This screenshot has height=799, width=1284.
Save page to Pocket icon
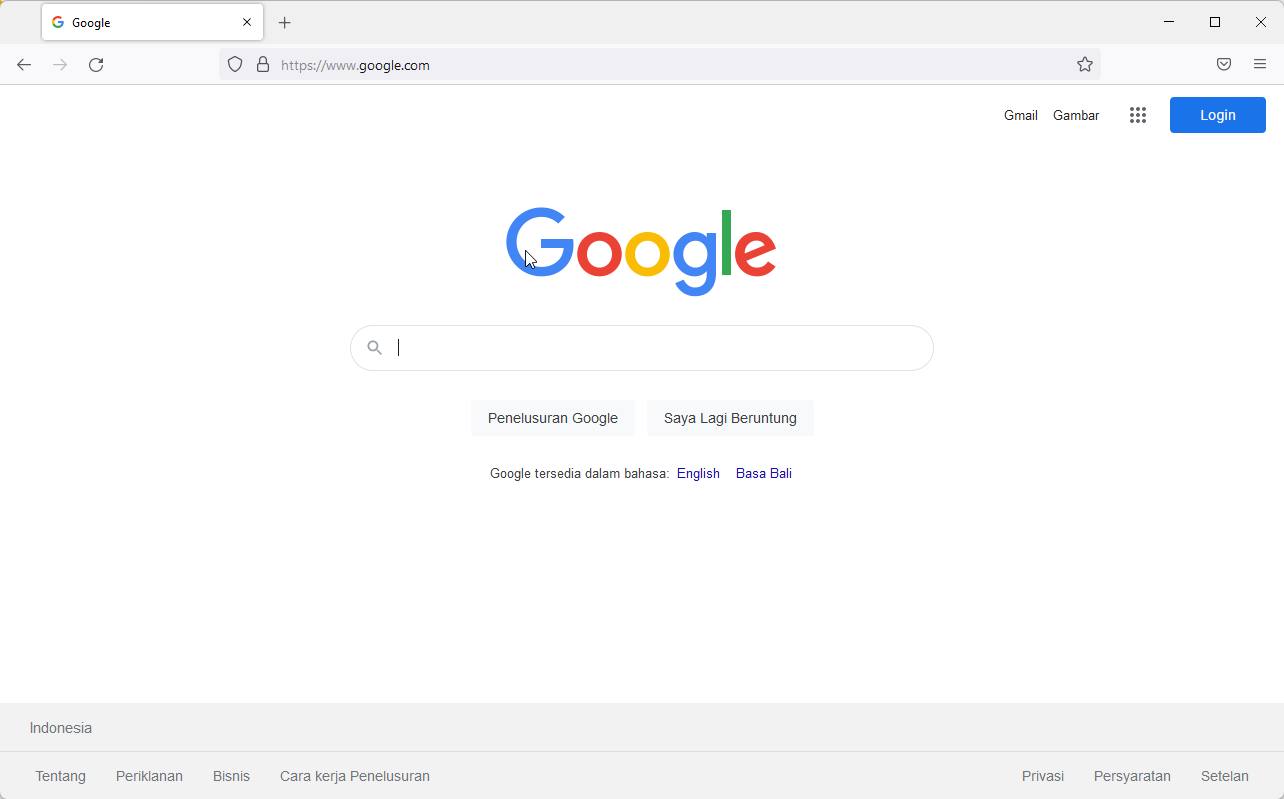pos(1223,64)
